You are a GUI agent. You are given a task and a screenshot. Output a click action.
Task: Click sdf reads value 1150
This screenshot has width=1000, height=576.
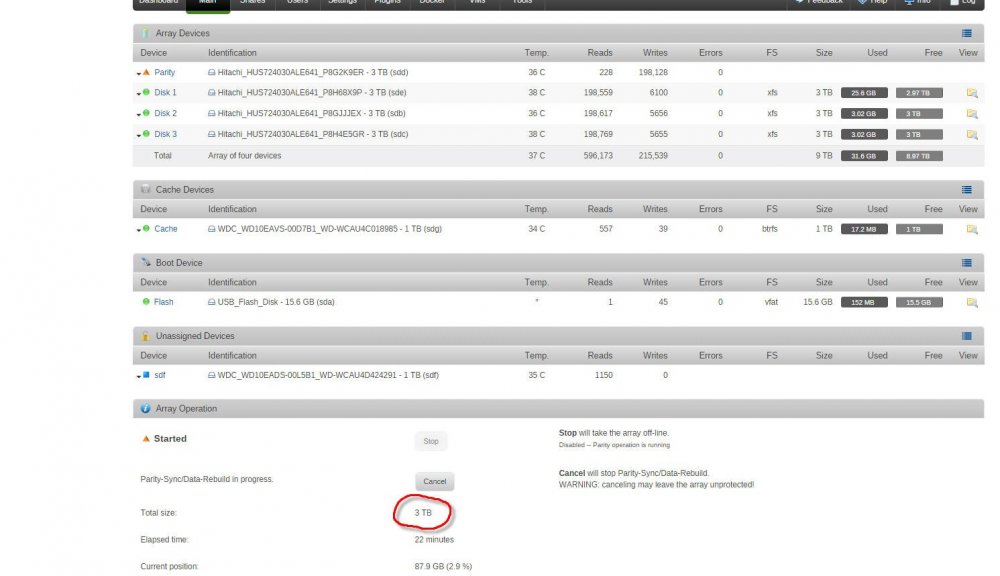(603, 376)
